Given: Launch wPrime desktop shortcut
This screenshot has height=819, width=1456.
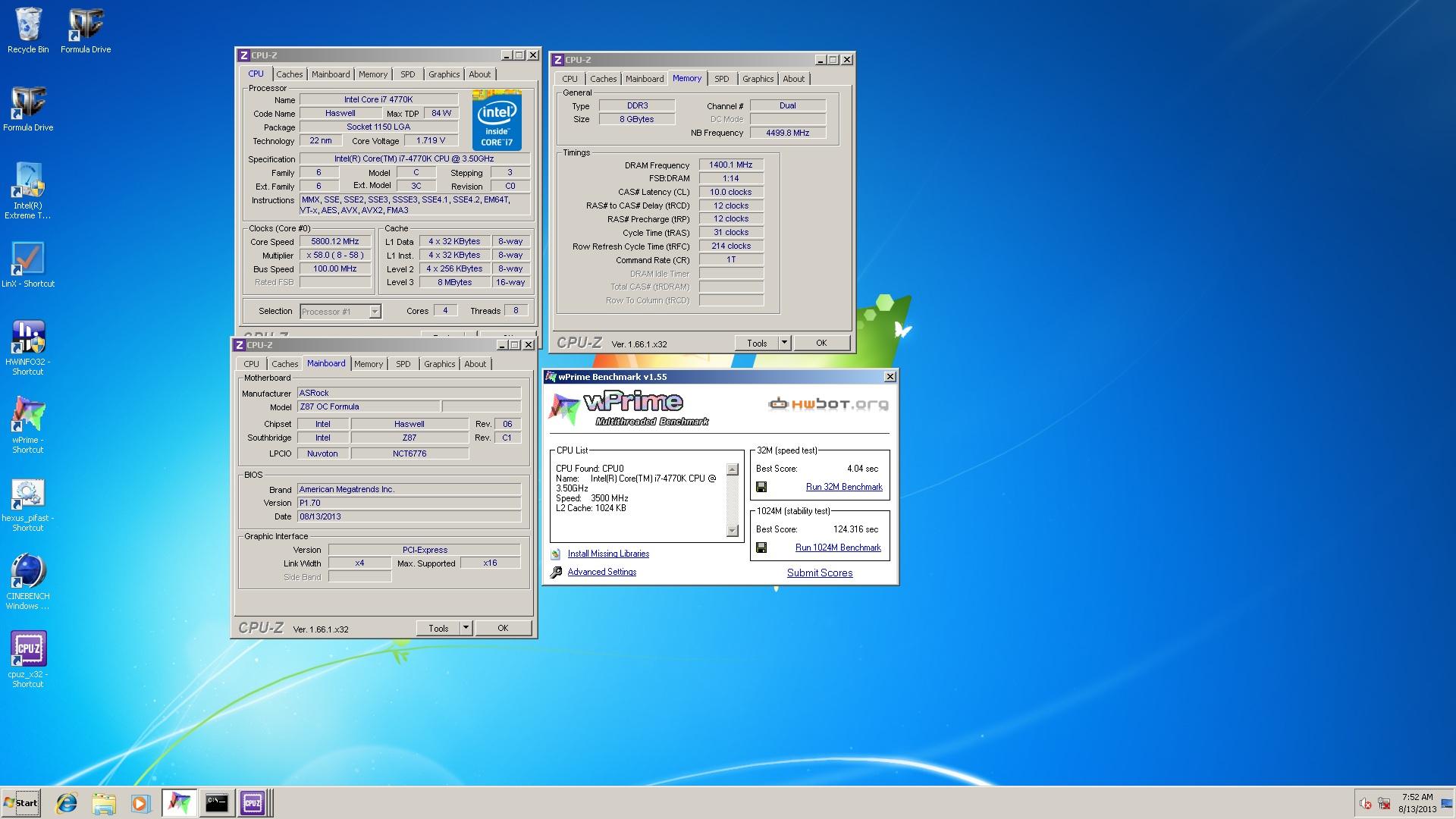Looking at the screenshot, I should 28,425.
